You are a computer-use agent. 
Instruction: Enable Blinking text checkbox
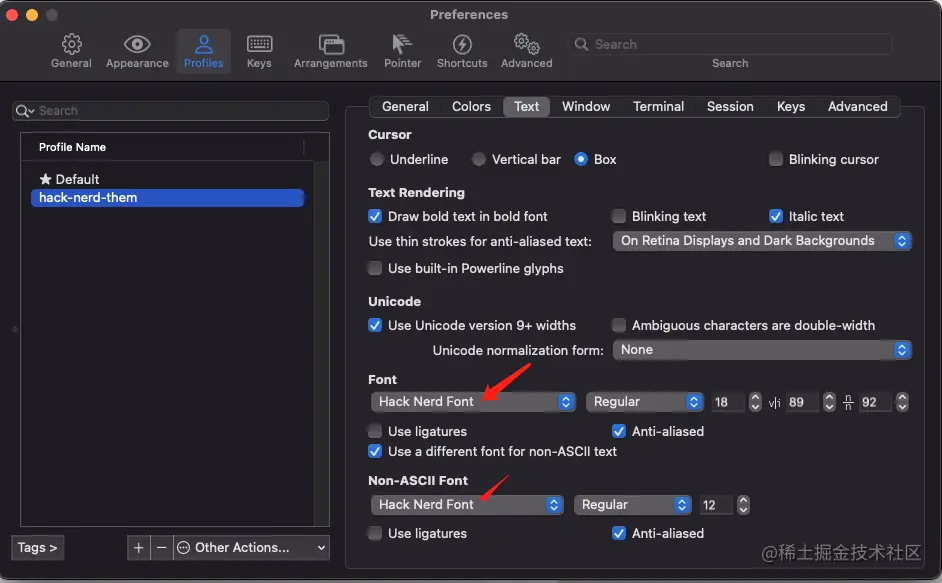[618, 216]
